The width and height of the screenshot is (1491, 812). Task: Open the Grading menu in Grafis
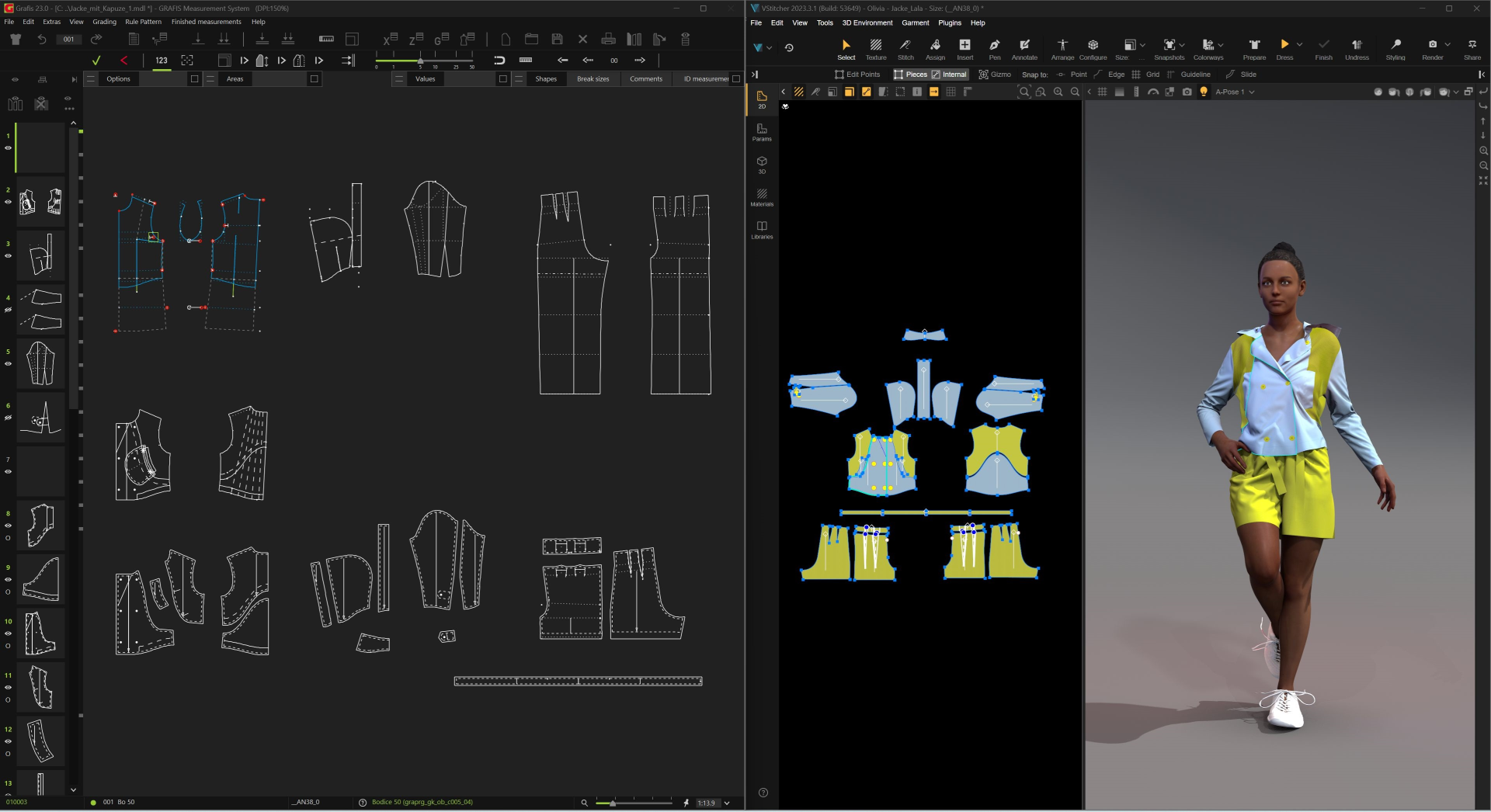tap(104, 22)
